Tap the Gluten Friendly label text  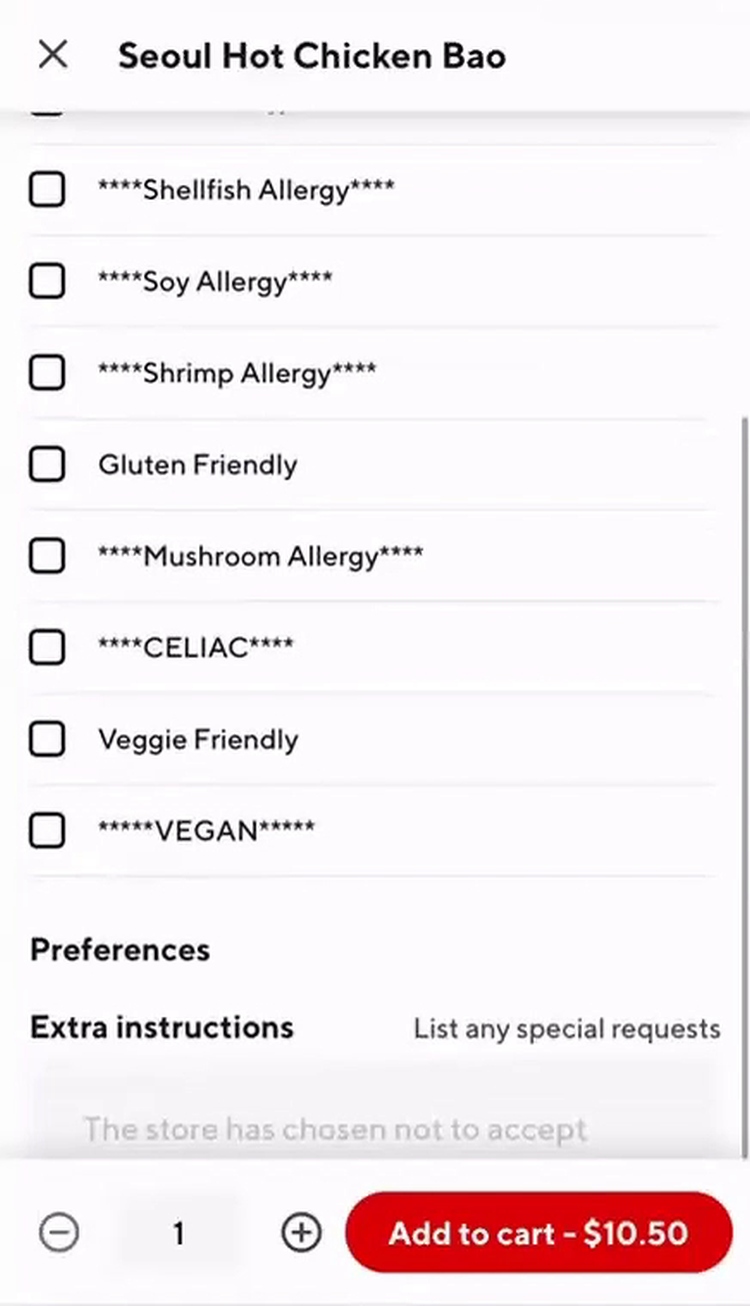[197, 465]
